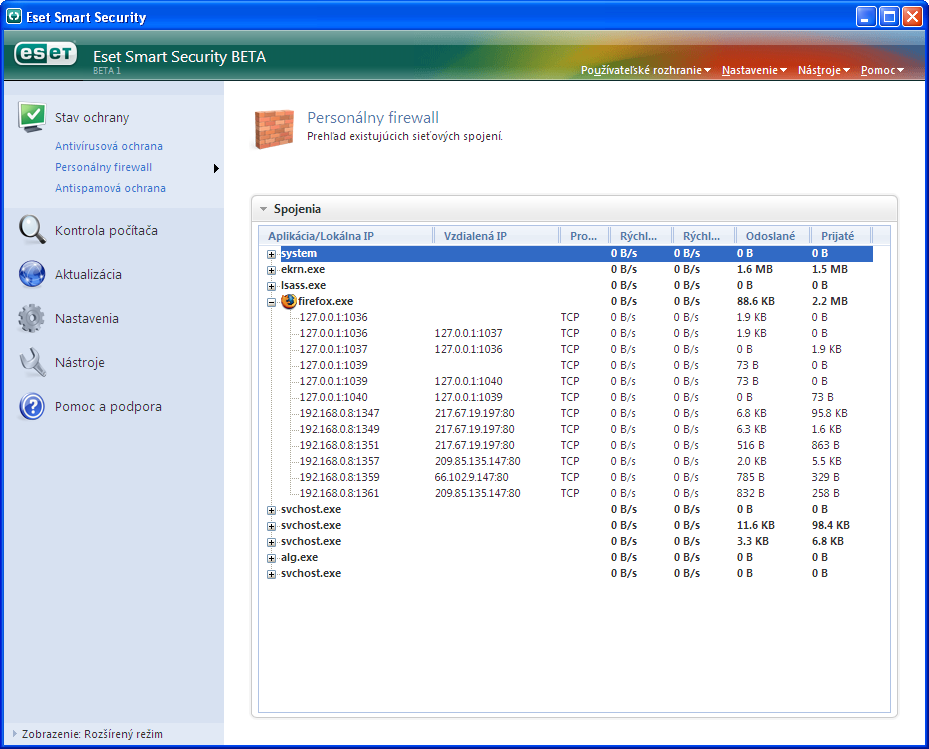This screenshot has height=749, width=929.
Task: Click the Pro... column header
Action: [584, 236]
